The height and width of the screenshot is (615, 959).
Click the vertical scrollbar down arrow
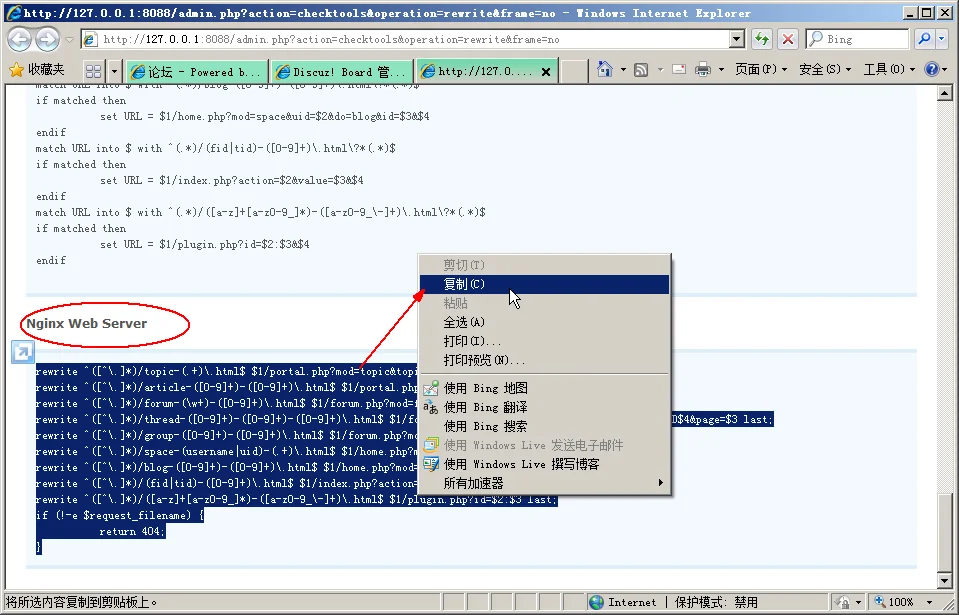pos(944,581)
